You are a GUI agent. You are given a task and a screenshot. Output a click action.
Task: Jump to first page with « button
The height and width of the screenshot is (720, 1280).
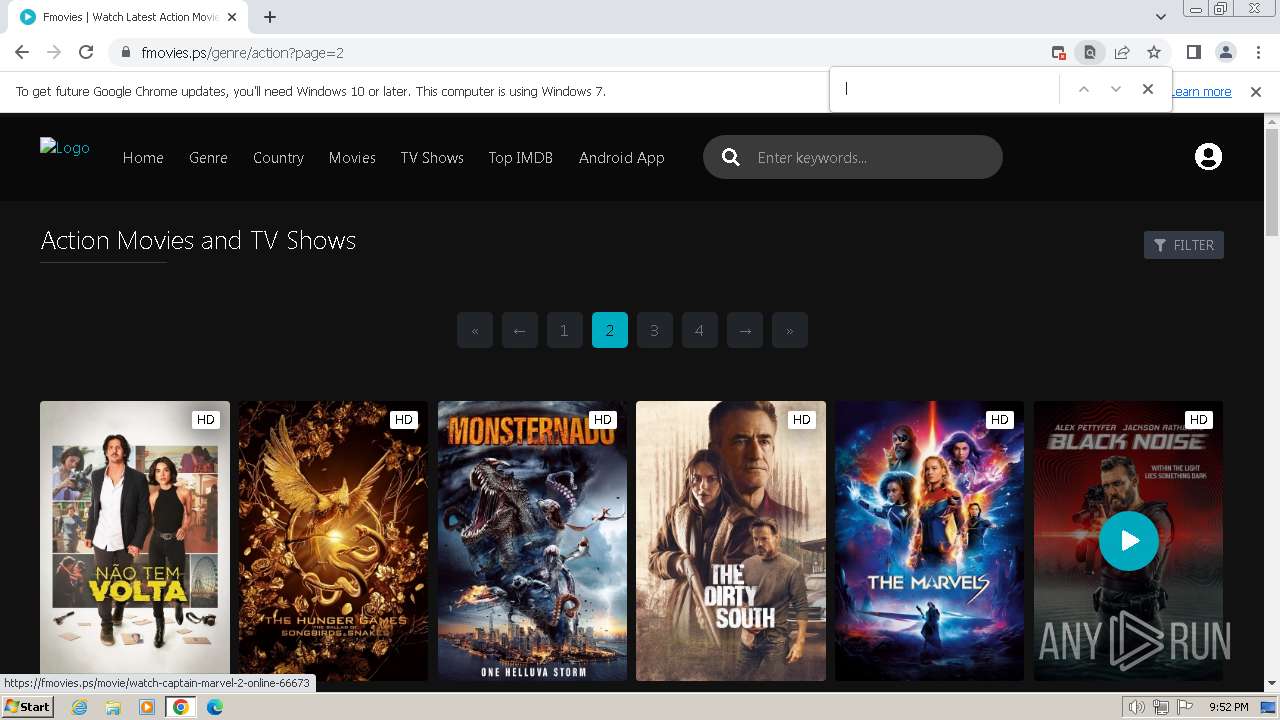(475, 330)
